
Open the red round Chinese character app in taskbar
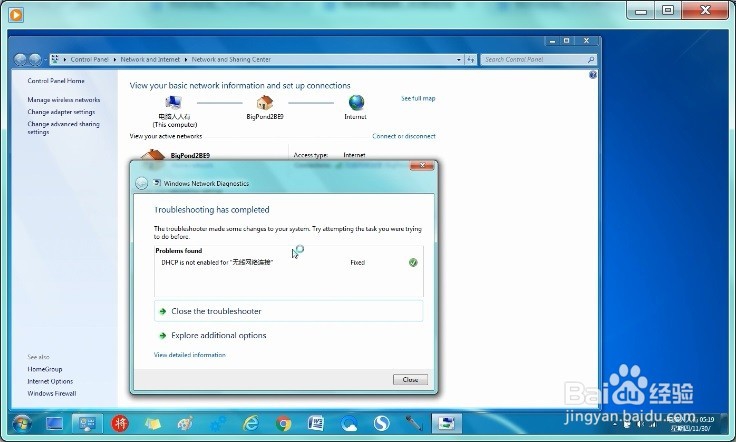[120, 424]
